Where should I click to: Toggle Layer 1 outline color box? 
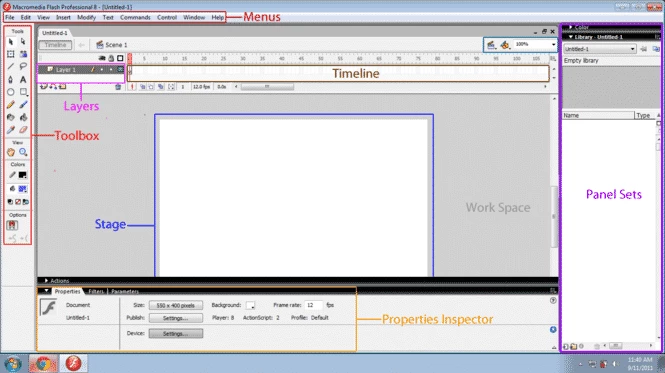[x=120, y=70]
